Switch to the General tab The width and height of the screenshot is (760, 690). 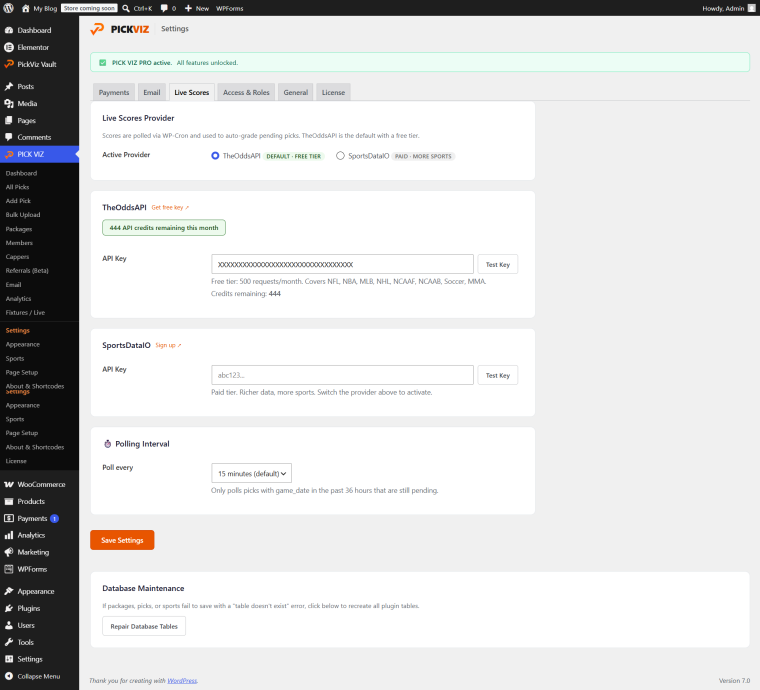pyautogui.click(x=296, y=92)
